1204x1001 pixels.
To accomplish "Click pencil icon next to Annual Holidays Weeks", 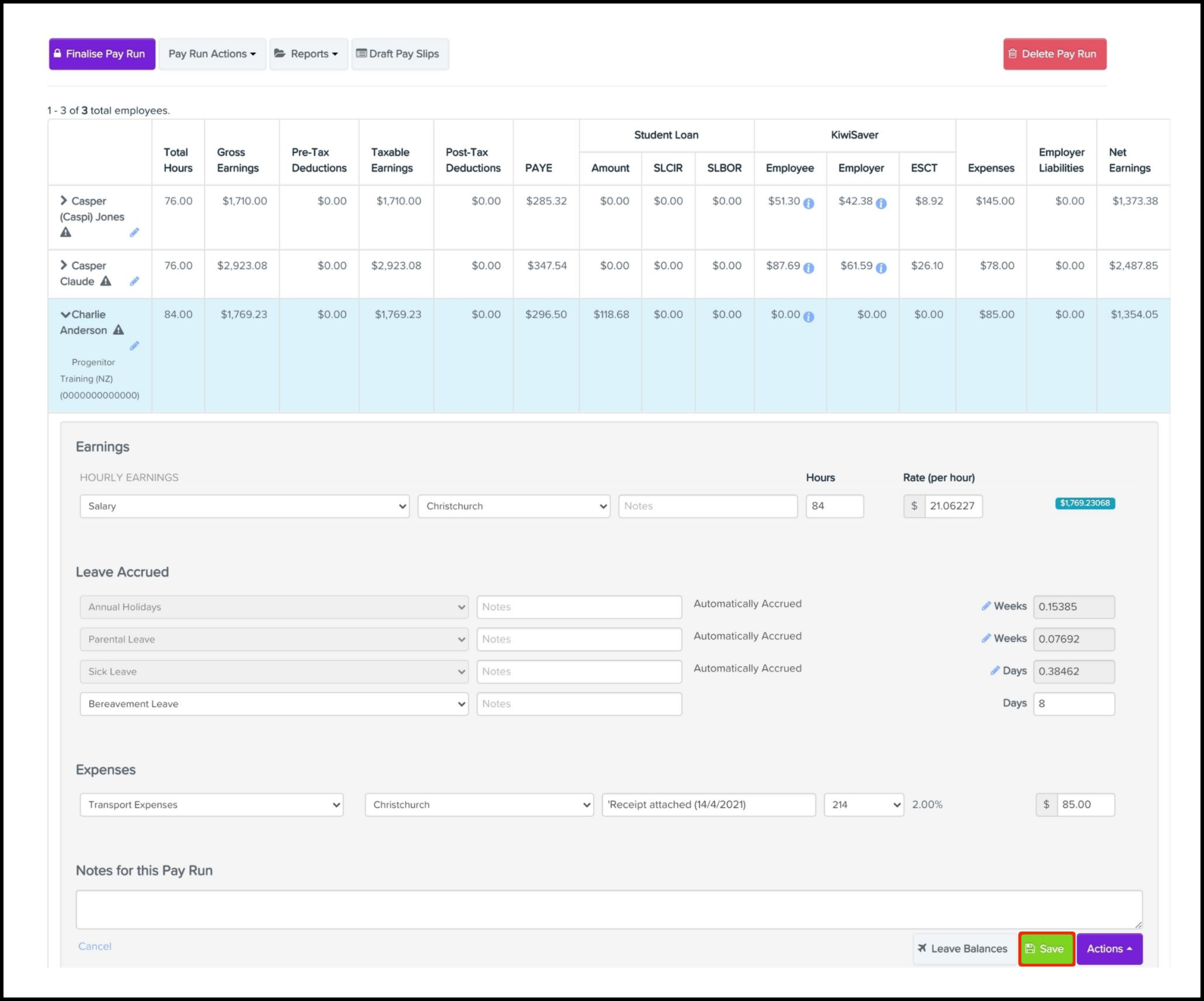I will point(986,606).
